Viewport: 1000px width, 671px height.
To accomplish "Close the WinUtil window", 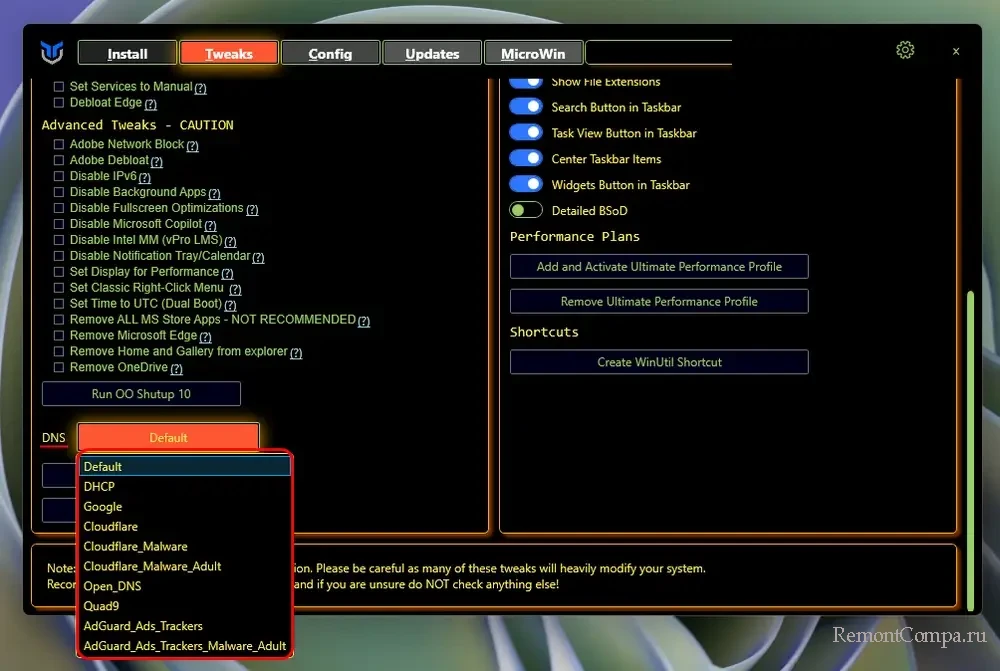I will (x=955, y=51).
